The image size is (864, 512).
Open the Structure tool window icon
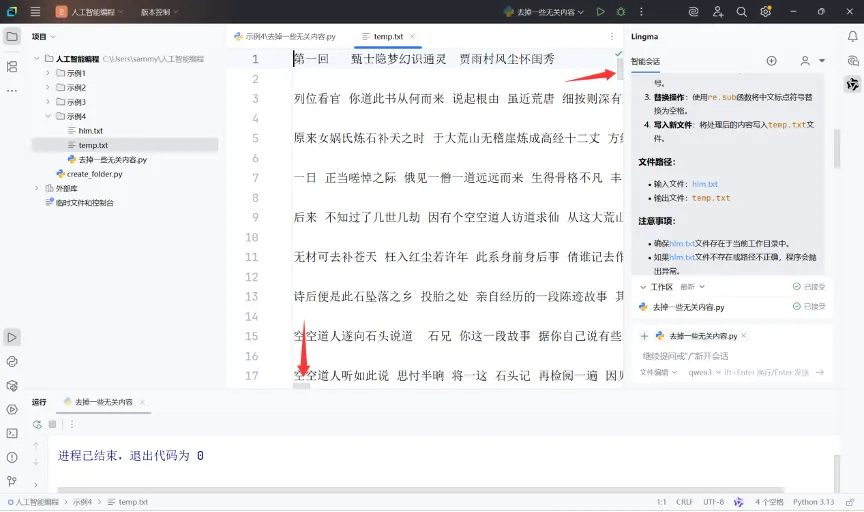coord(12,67)
